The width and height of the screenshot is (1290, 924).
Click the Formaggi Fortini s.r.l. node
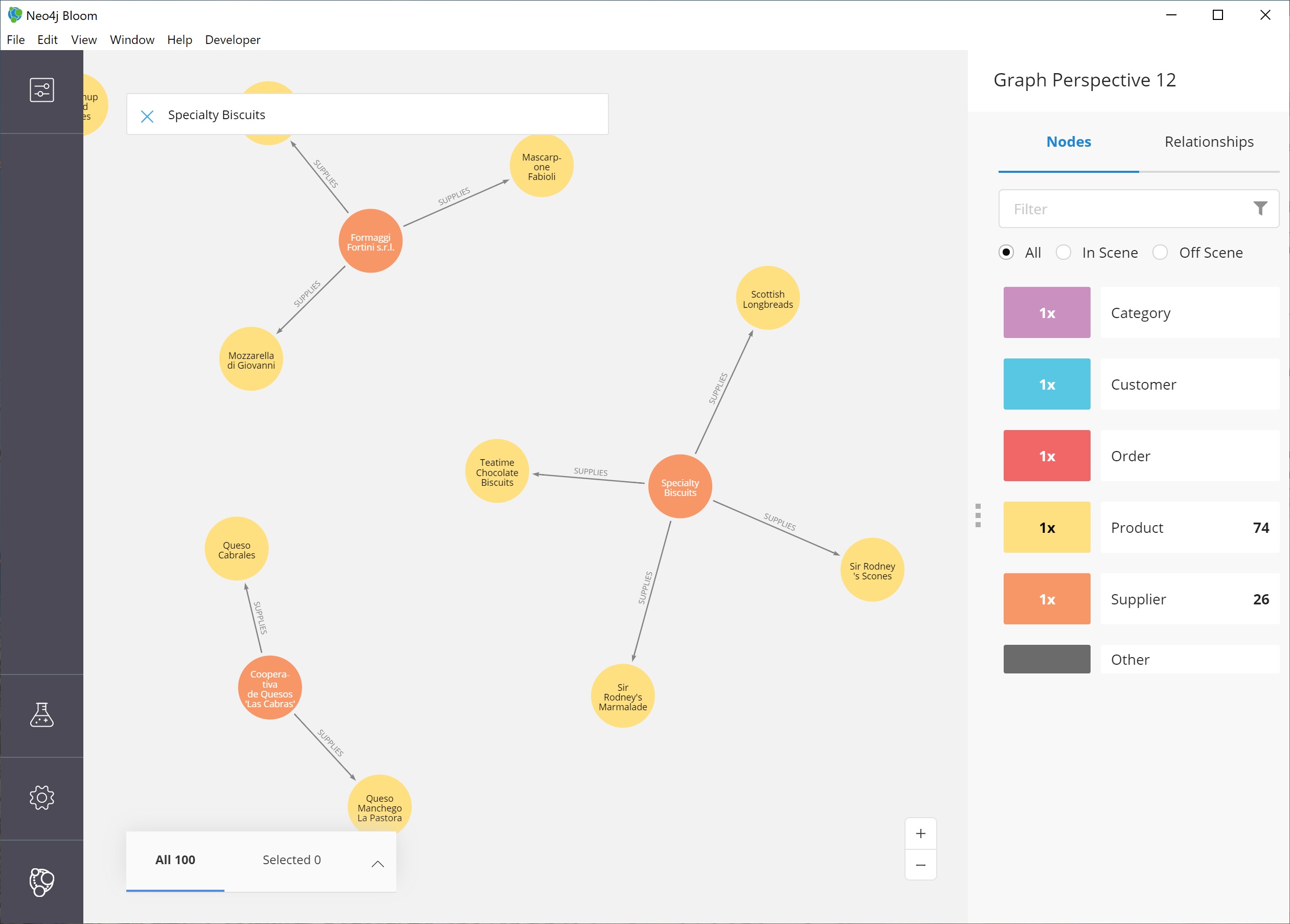[x=370, y=241]
